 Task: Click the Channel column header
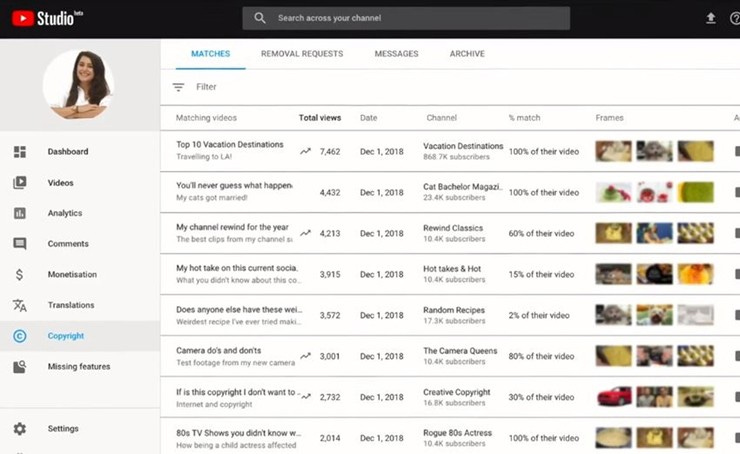pos(442,118)
